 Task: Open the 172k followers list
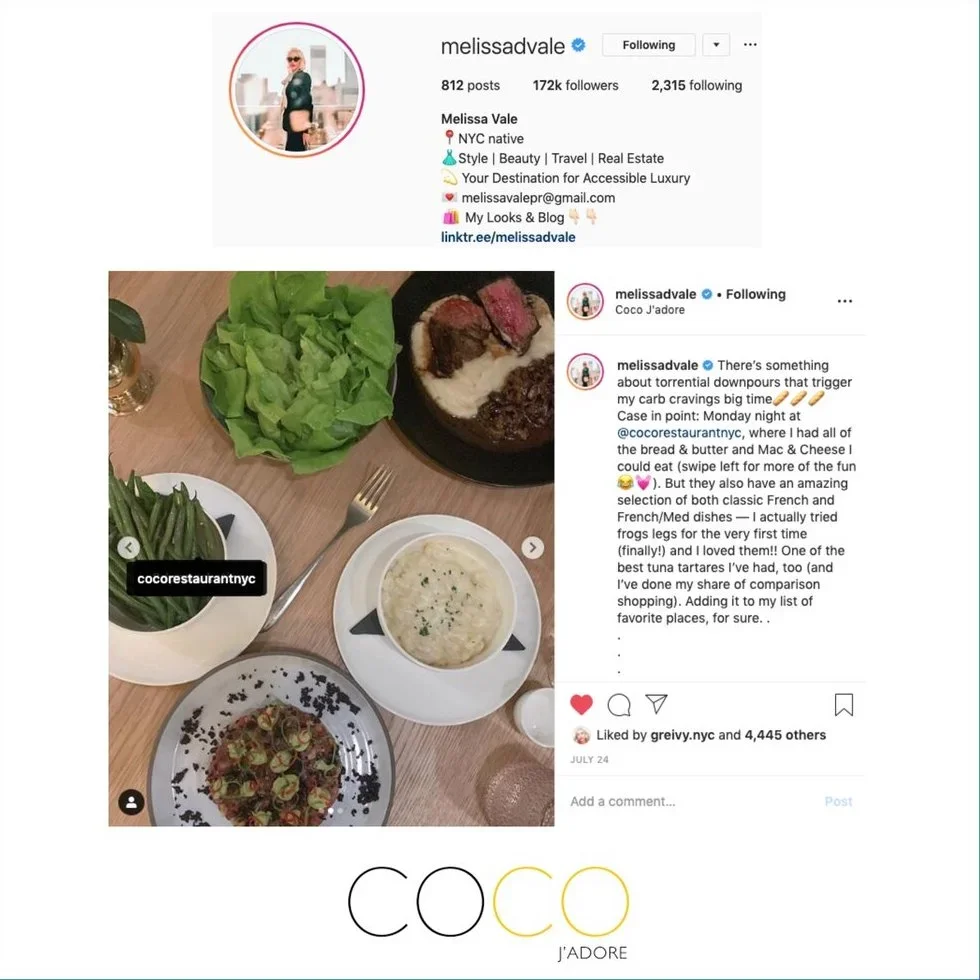(576, 85)
